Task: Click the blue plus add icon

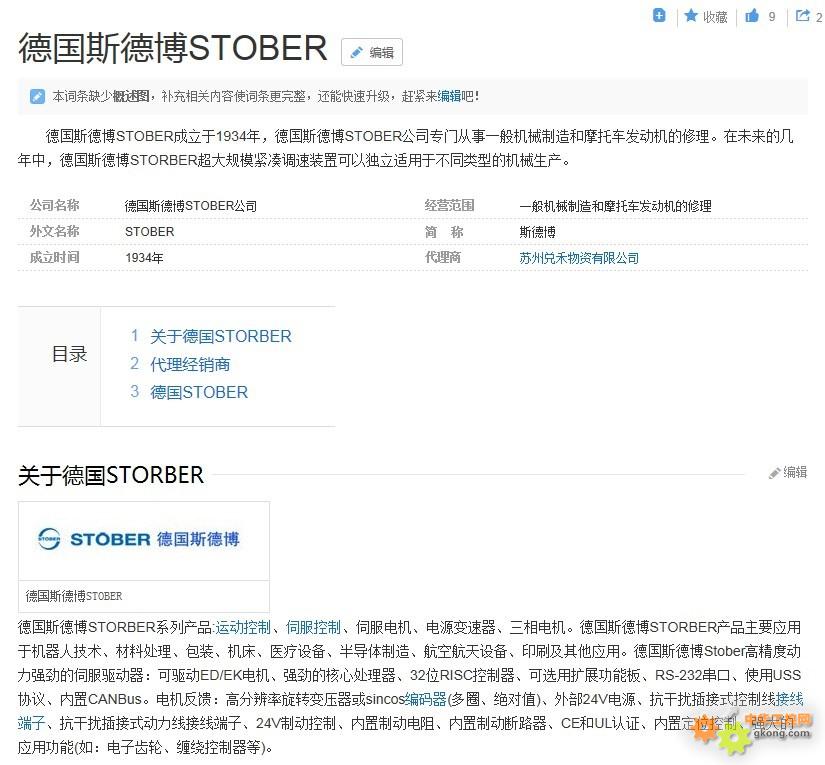Action: click(659, 15)
